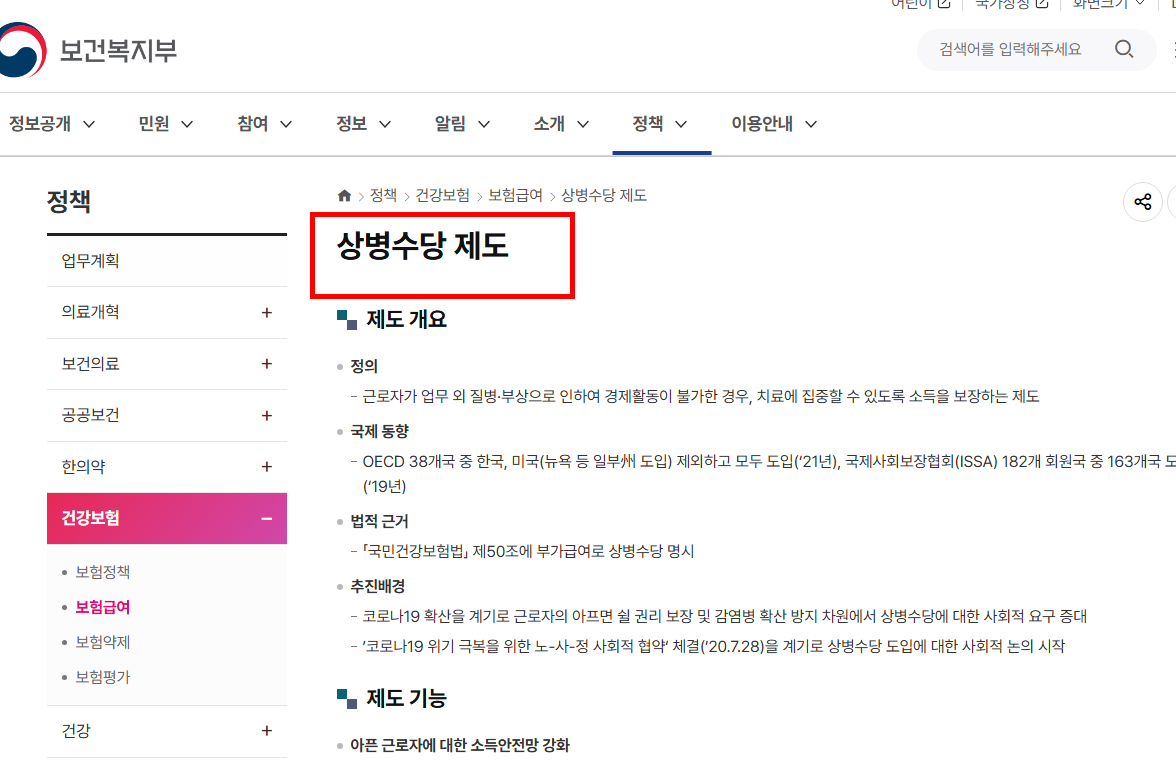This screenshot has height=766, width=1176.
Task: Click the search magnifier icon
Action: pyautogui.click(x=1124, y=48)
